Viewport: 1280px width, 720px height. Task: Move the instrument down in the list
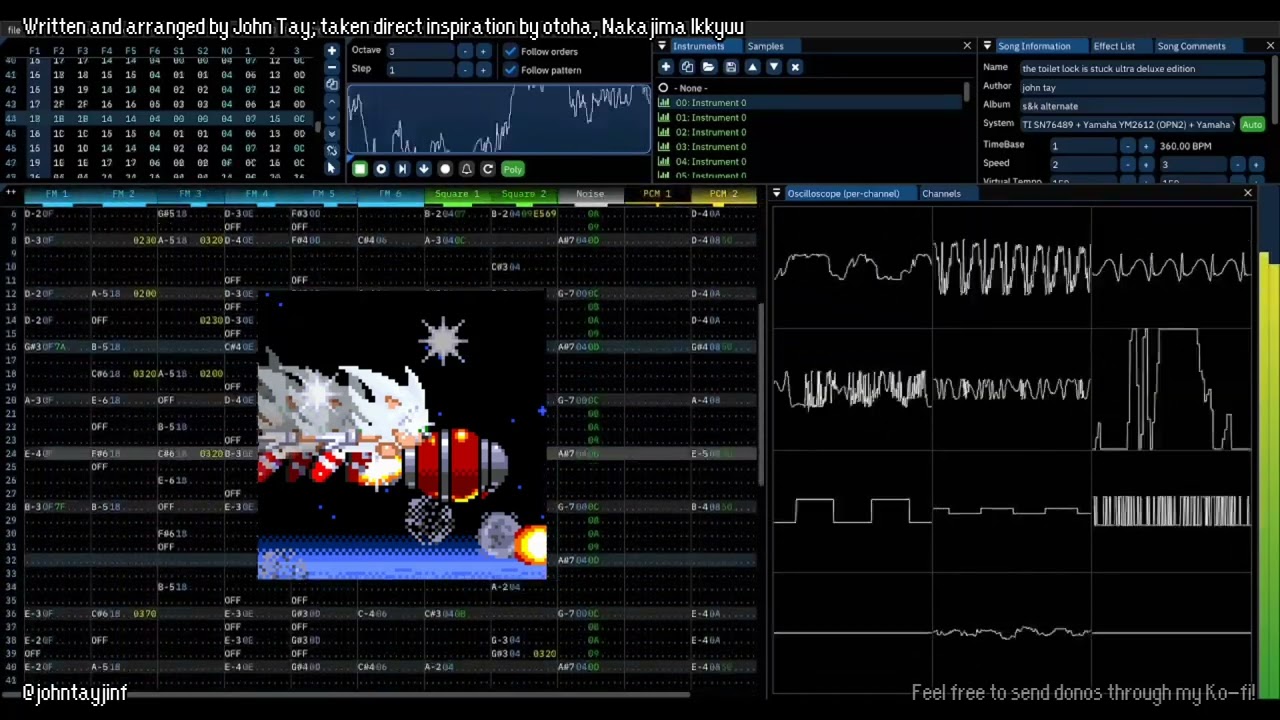coord(773,67)
